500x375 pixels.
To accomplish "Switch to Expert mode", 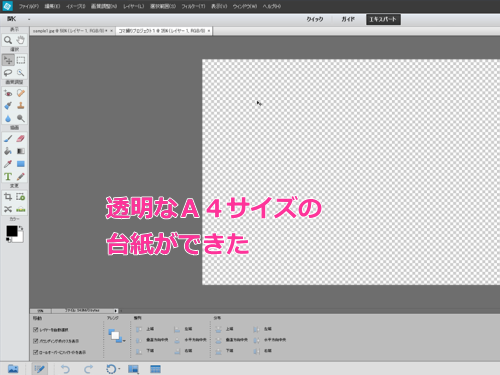I will [383, 19].
